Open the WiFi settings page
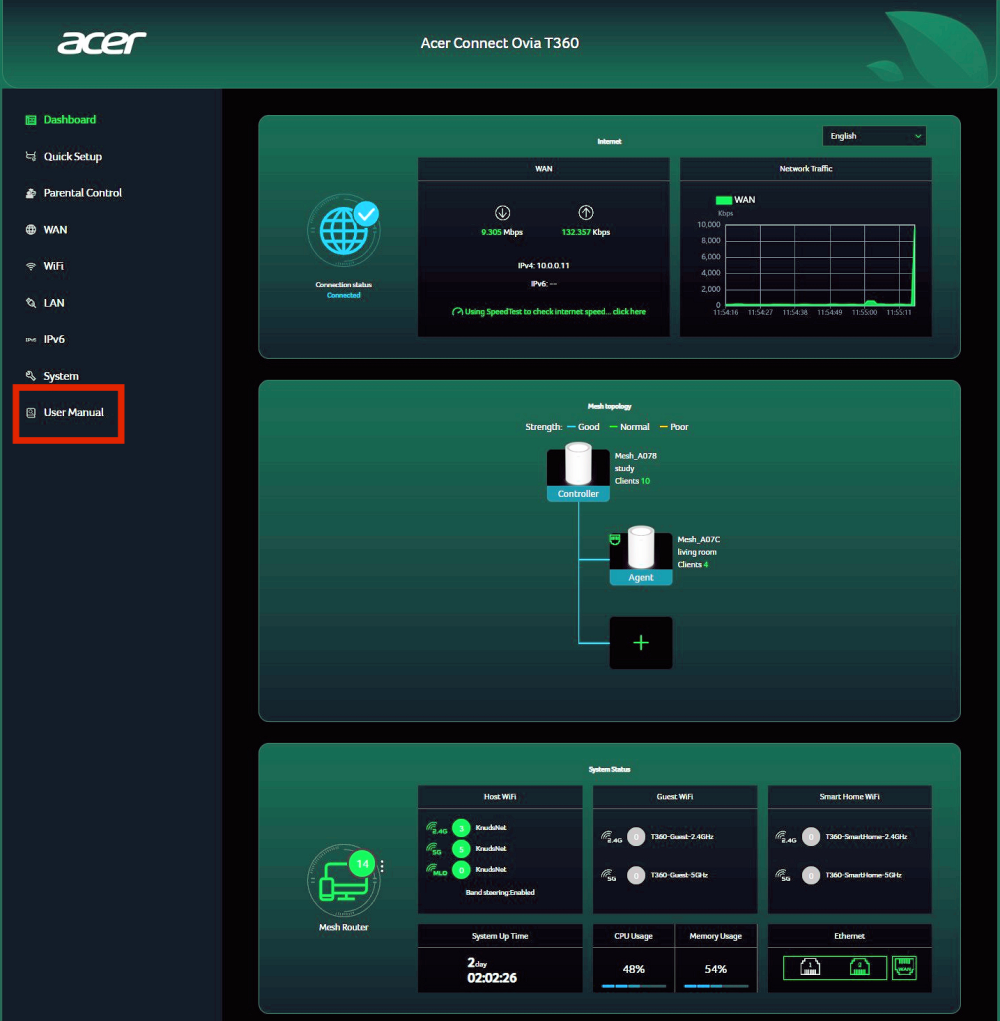The image size is (1000, 1021). point(53,266)
